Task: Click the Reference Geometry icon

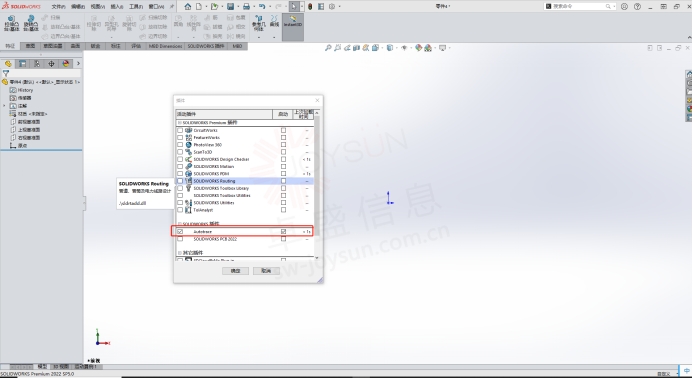Action: [x=259, y=23]
